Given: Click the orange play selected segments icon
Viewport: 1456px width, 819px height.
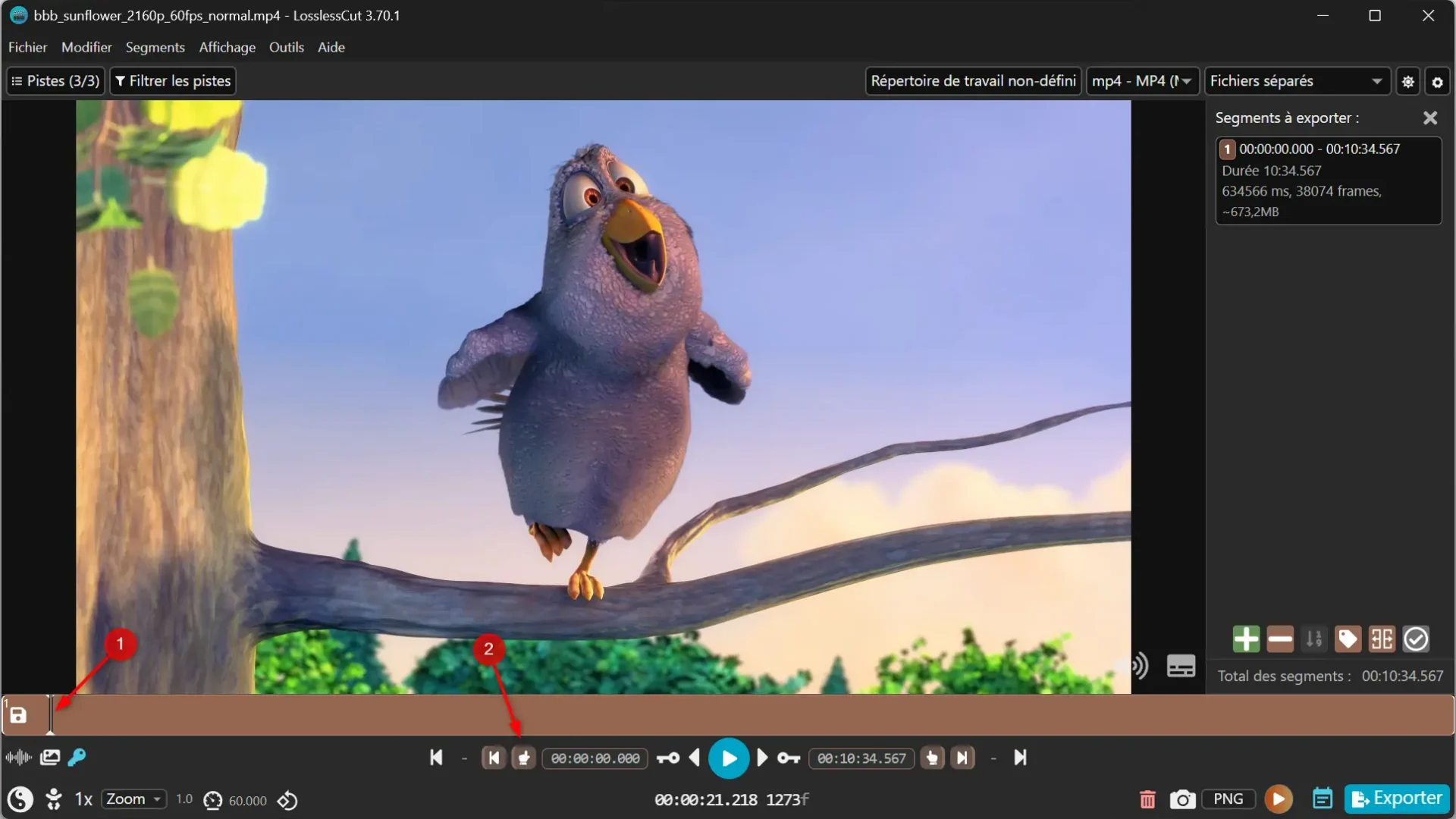Looking at the screenshot, I should [x=1279, y=799].
